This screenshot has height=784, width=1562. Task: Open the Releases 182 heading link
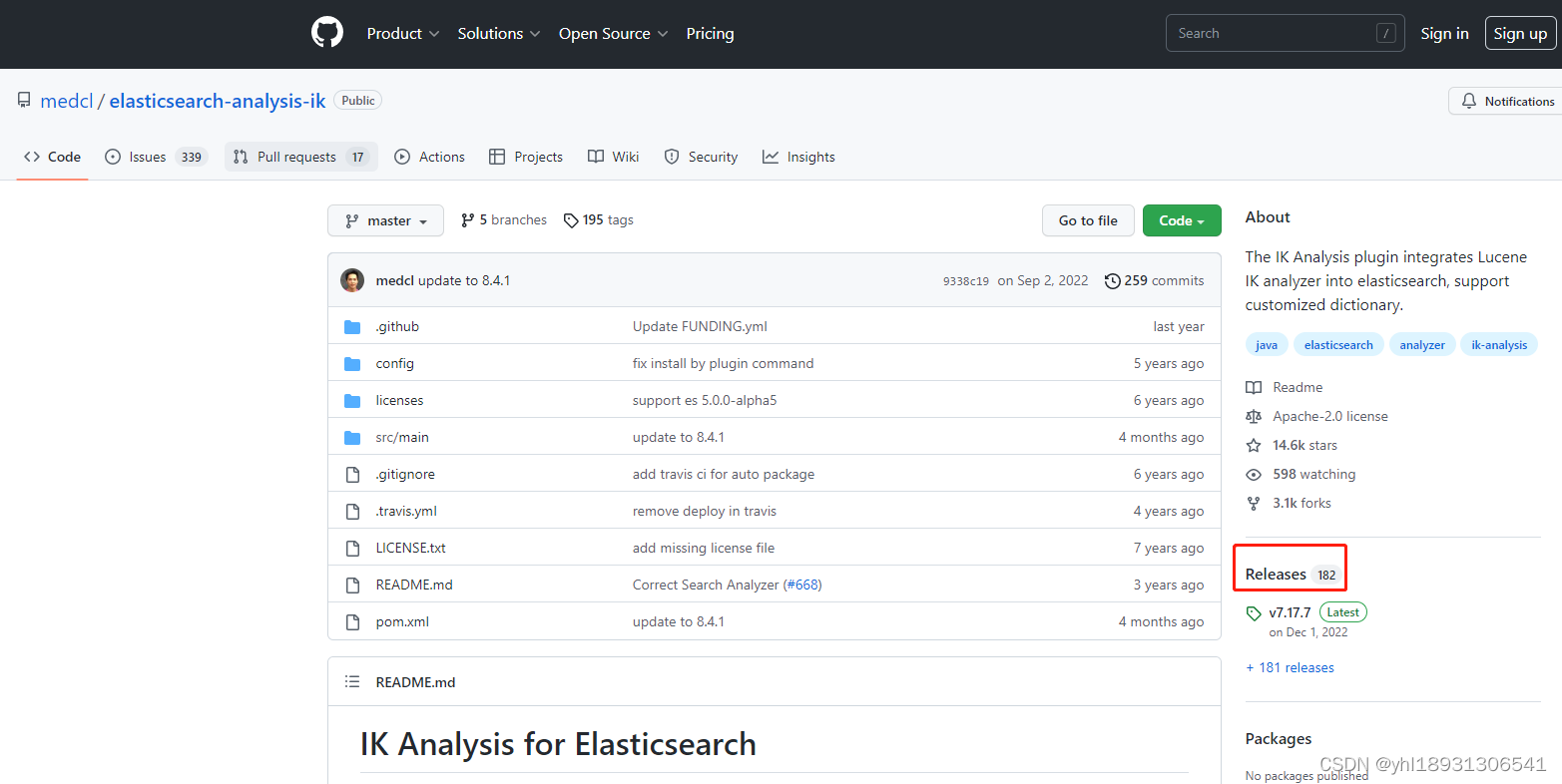point(1292,575)
